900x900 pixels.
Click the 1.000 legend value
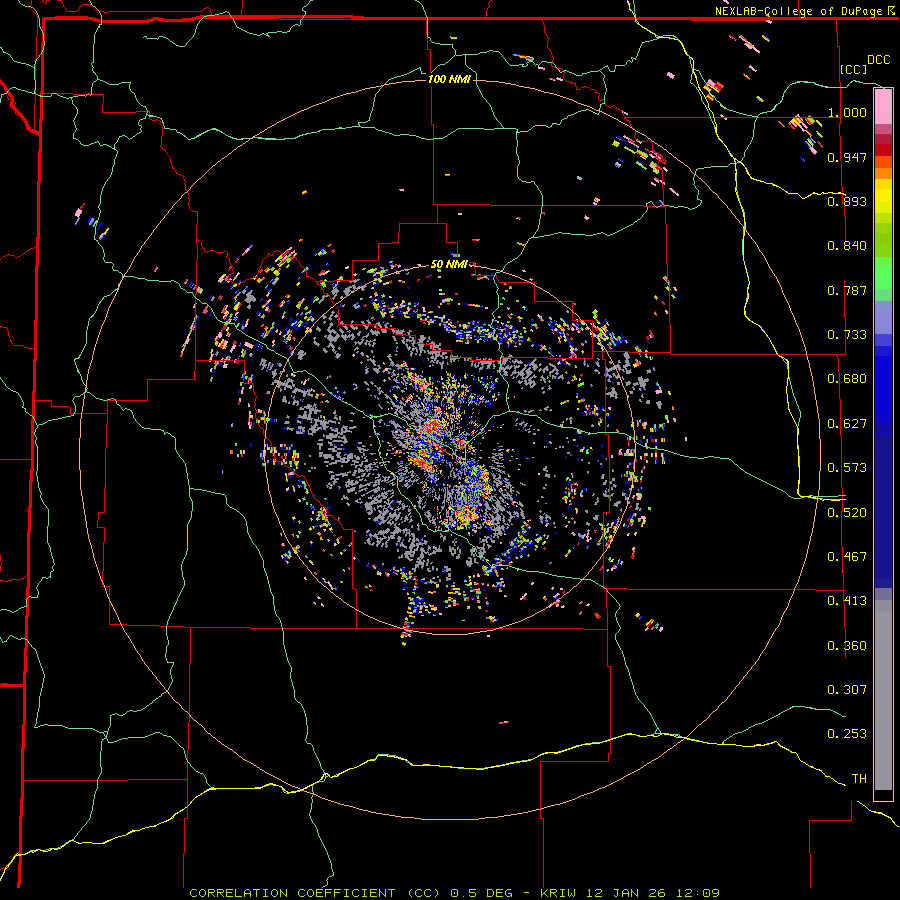tap(847, 112)
